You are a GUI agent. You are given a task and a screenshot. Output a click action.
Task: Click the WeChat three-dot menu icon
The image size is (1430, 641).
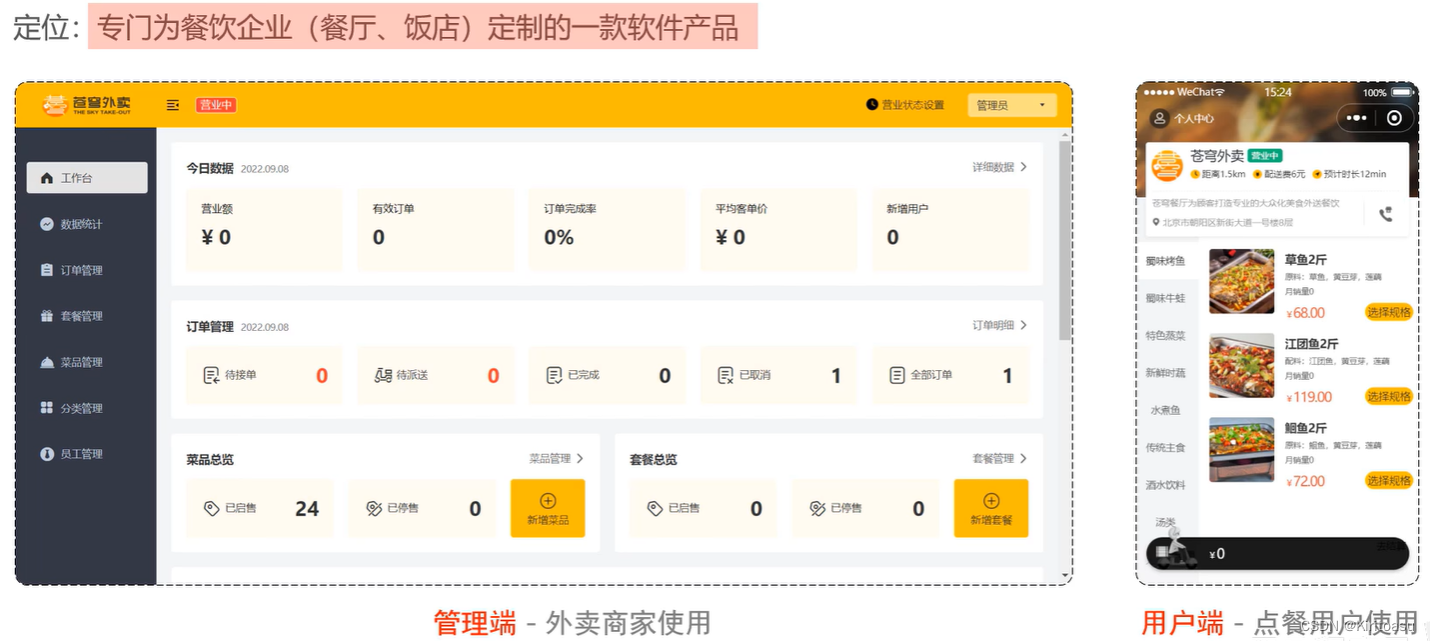point(1356,118)
